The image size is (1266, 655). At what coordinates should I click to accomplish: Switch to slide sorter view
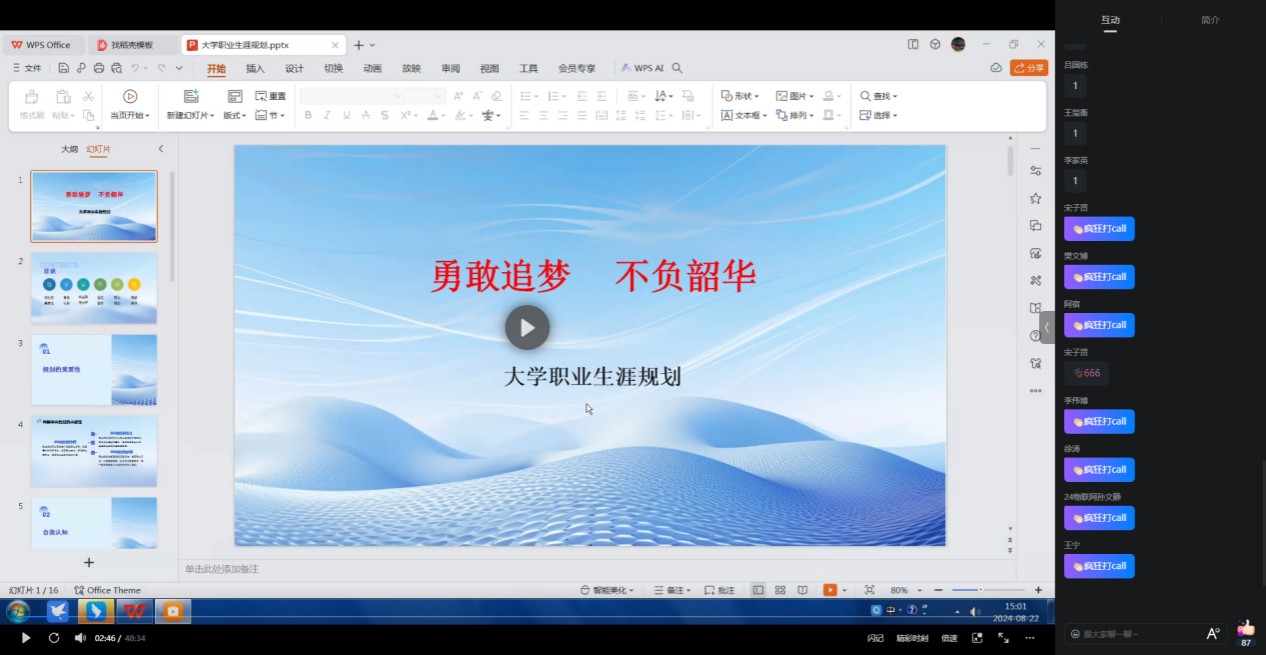pos(780,590)
